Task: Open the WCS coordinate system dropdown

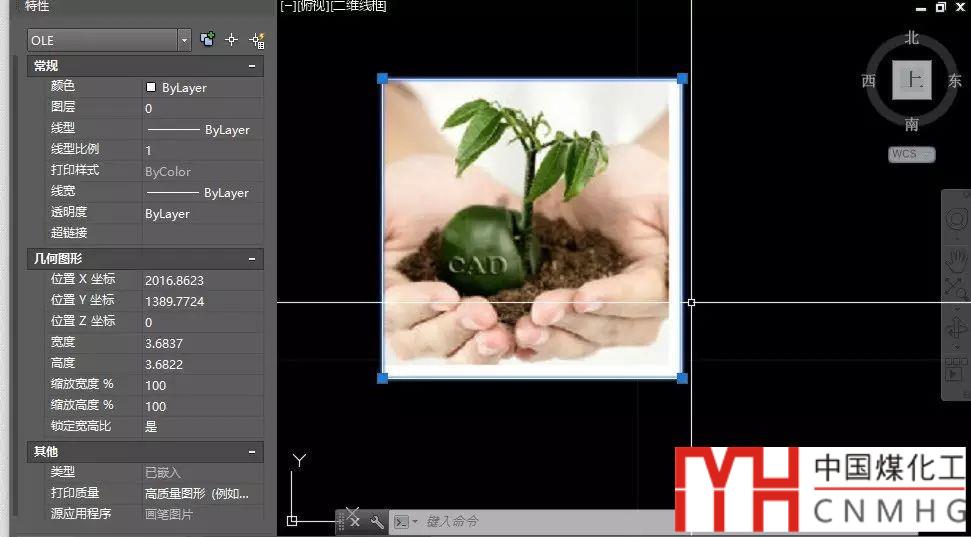Action: (911, 154)
